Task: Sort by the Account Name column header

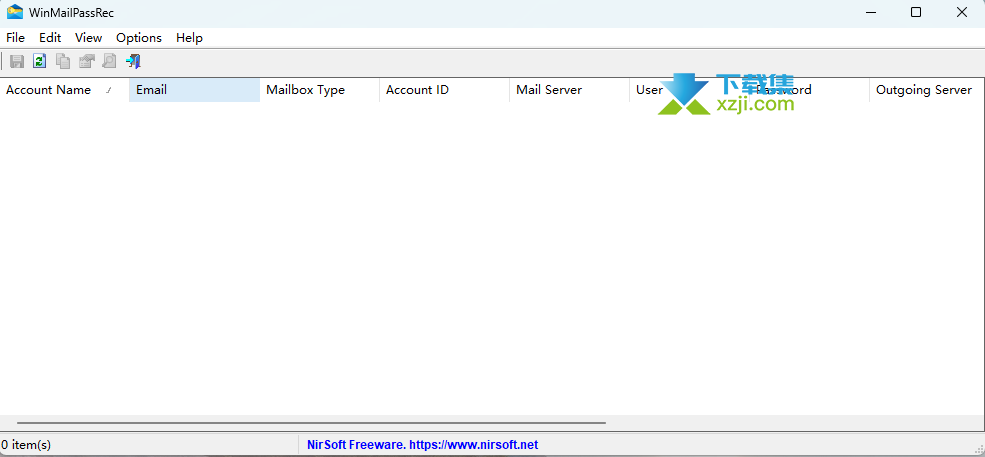Action: tap(65, 90)
